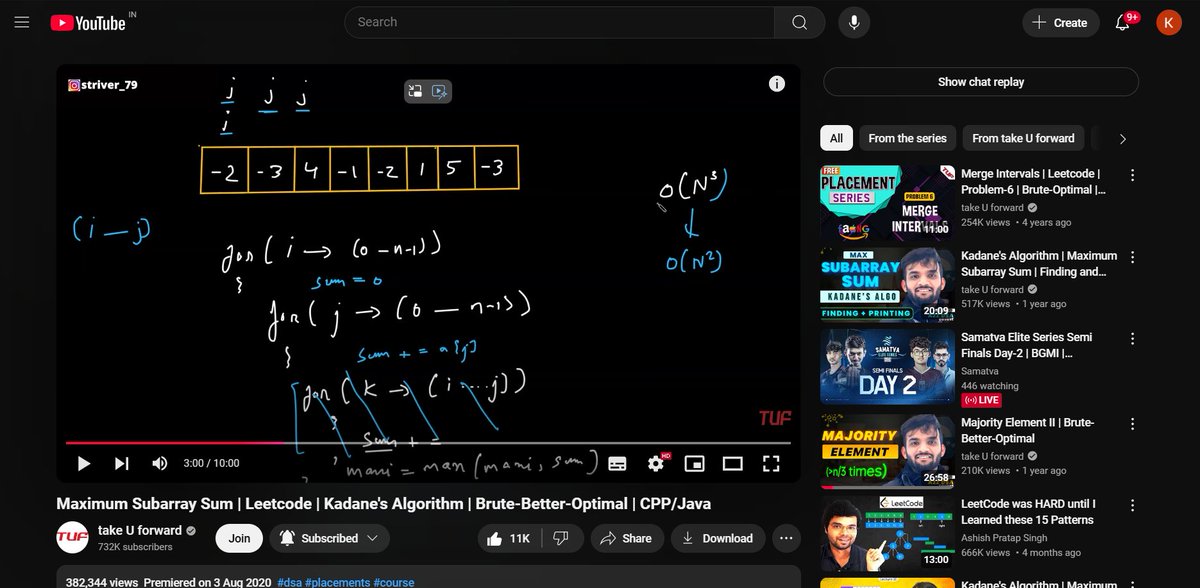1200x588 pixels.
Task: Toggle theater mode
Action: click(x=733, y=463)
